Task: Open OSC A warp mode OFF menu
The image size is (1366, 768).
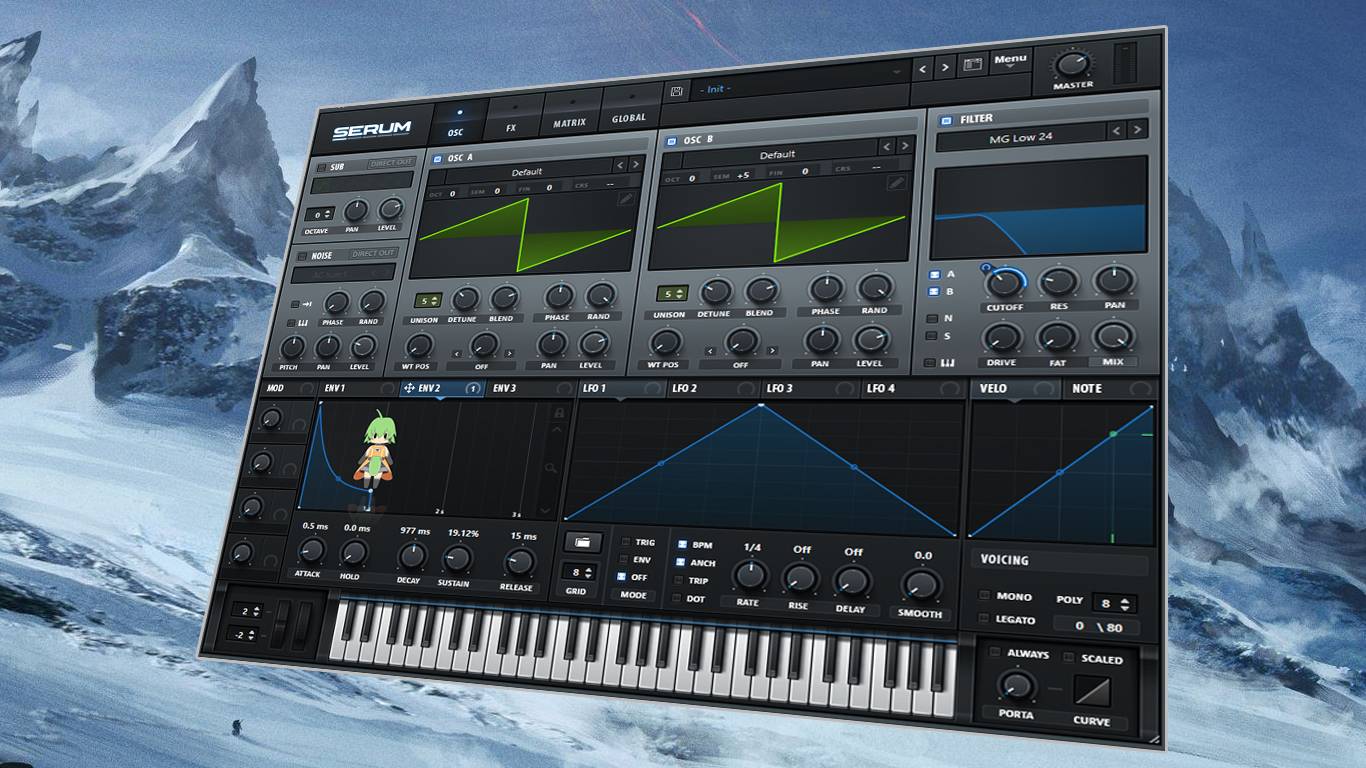Action: 483,367
